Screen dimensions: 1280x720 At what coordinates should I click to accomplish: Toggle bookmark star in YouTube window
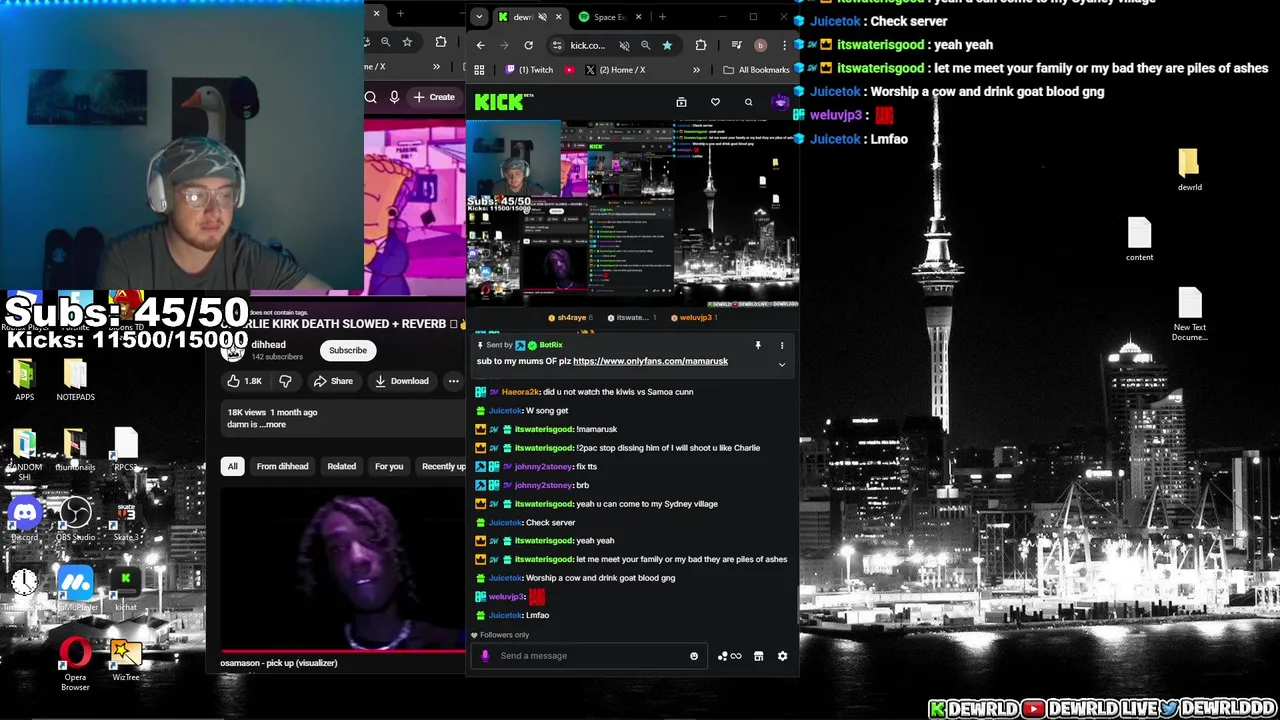pos(407,42)
